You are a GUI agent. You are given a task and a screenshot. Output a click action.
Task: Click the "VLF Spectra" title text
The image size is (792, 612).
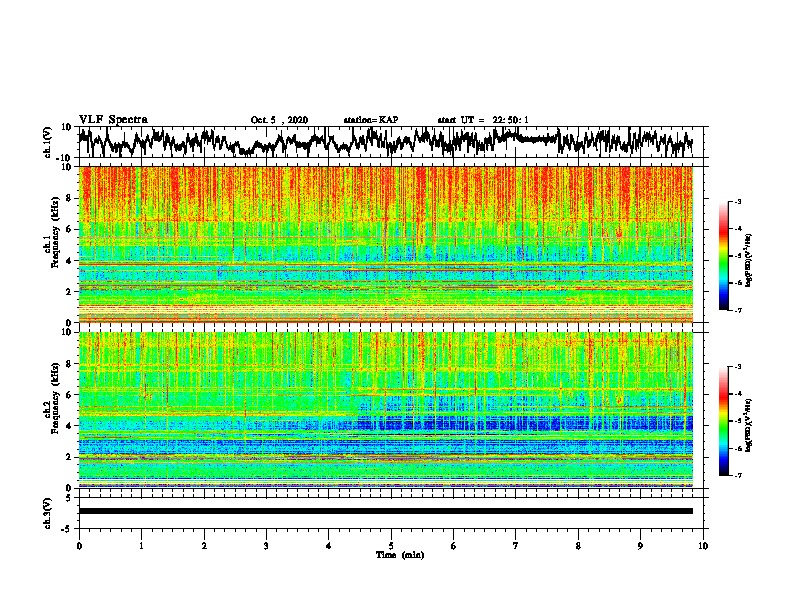coord(113,120)
